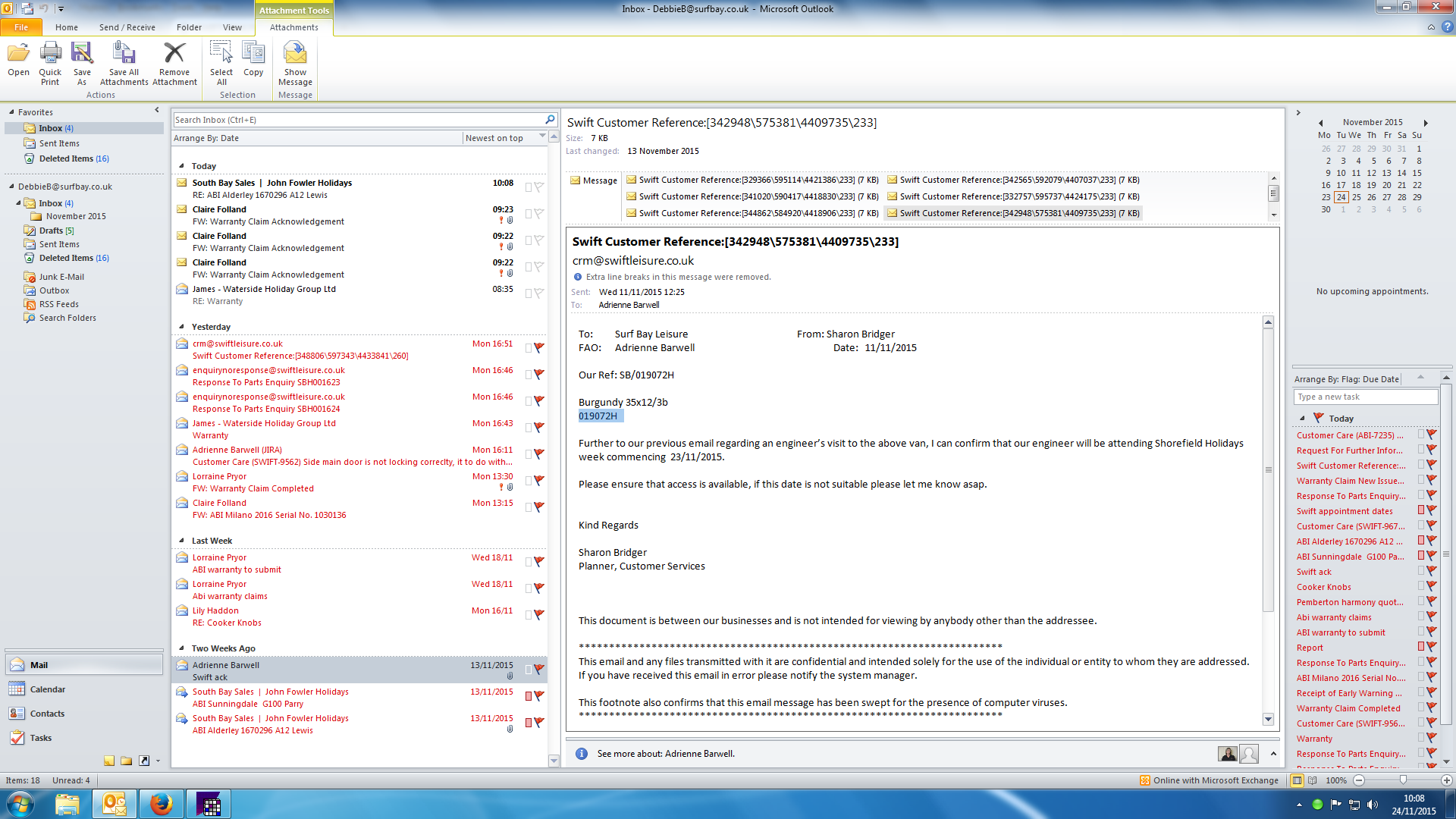Click the Show Message icon

point(295,64)
